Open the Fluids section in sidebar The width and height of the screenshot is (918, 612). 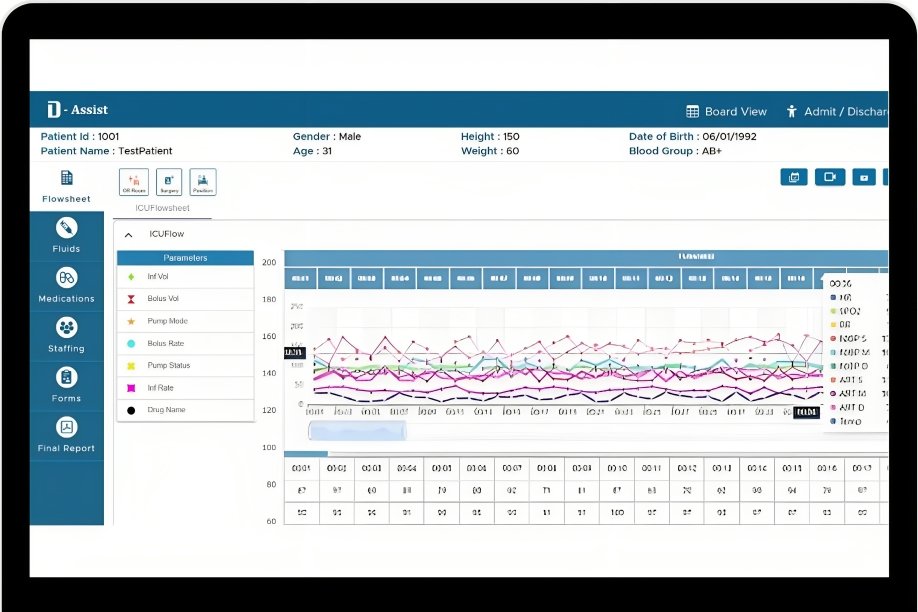click(66, 235)
